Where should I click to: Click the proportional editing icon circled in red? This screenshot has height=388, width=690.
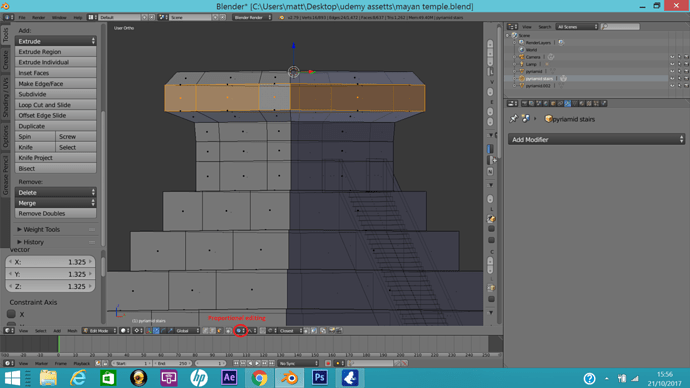pos(239,330)
